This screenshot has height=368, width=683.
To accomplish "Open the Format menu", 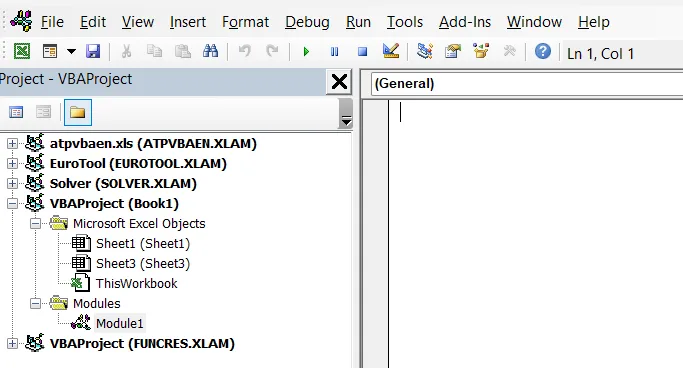I will pyautogui.click(x=245, y=22).
